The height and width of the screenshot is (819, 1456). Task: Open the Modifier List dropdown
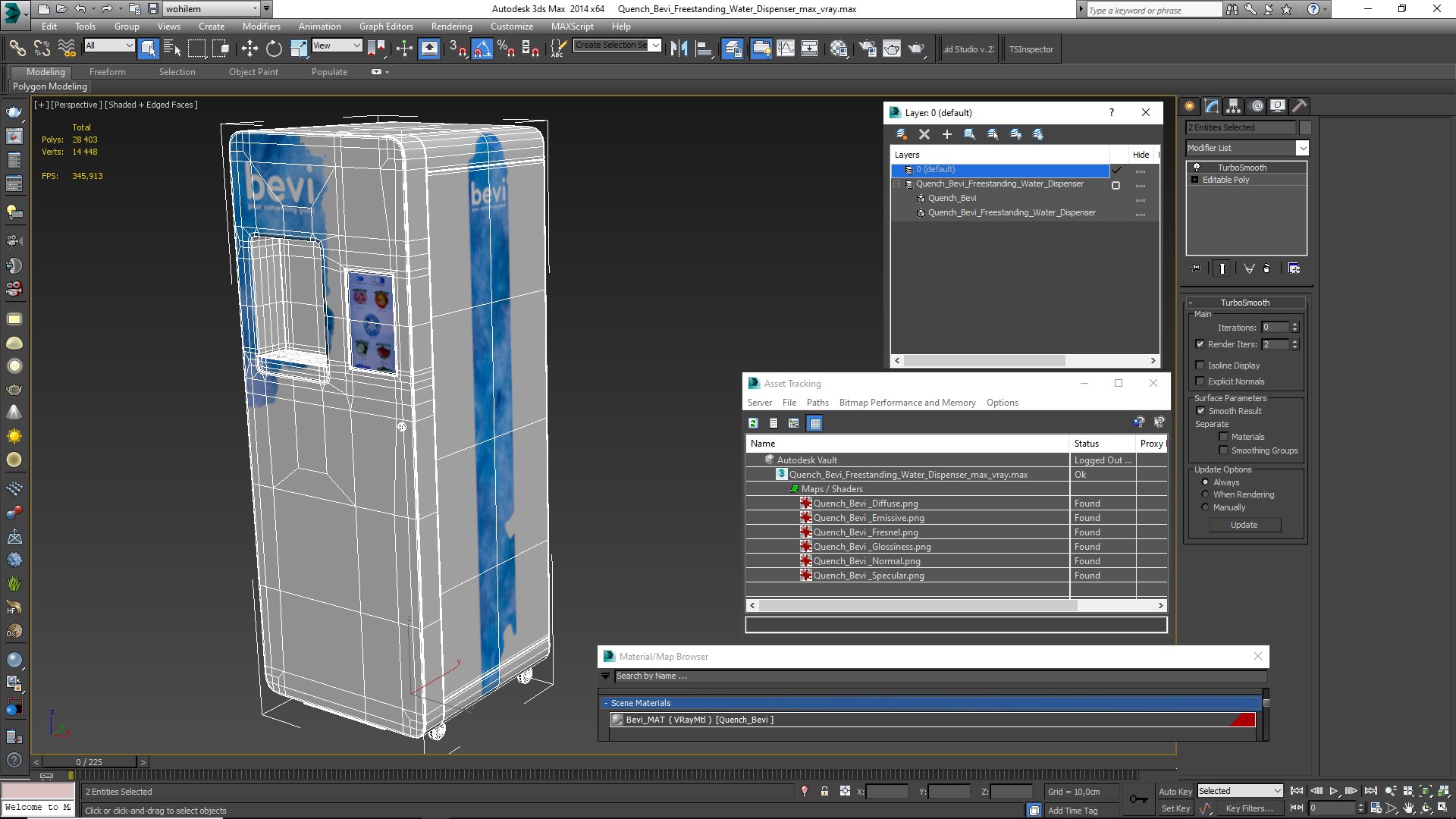click(1247, 148)
